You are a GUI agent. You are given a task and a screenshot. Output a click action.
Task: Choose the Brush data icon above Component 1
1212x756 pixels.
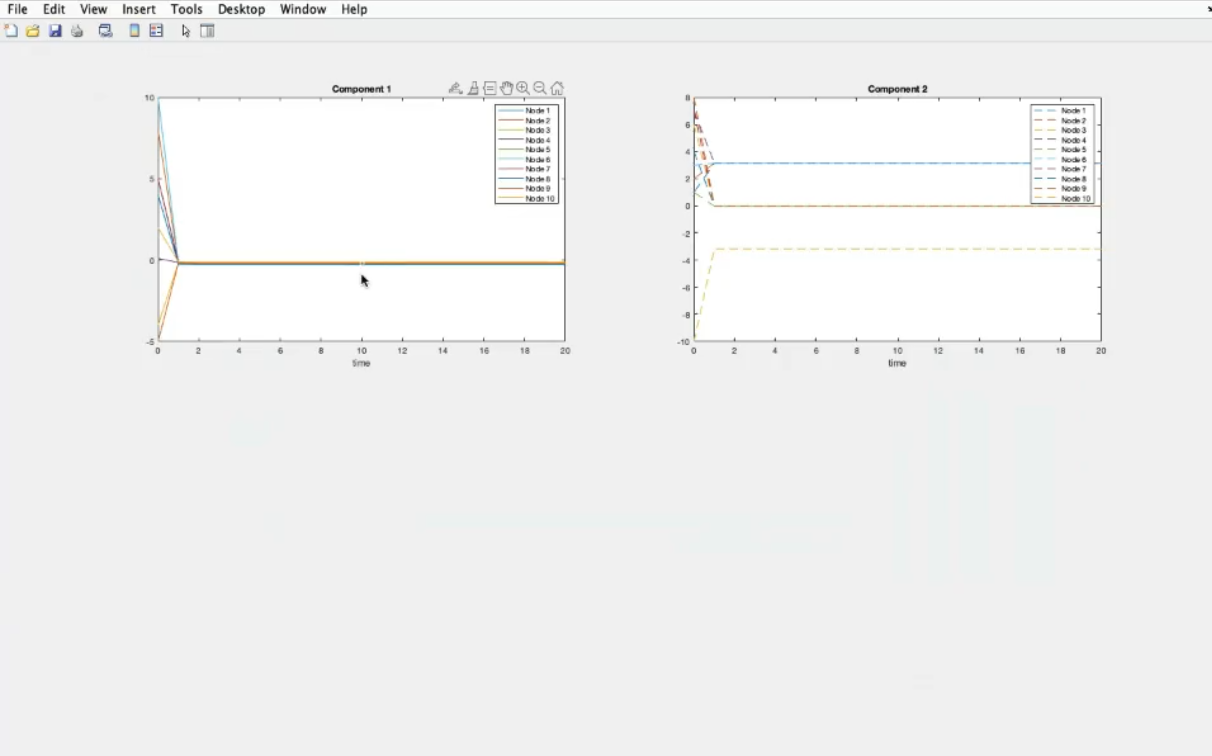pos(473,88)
